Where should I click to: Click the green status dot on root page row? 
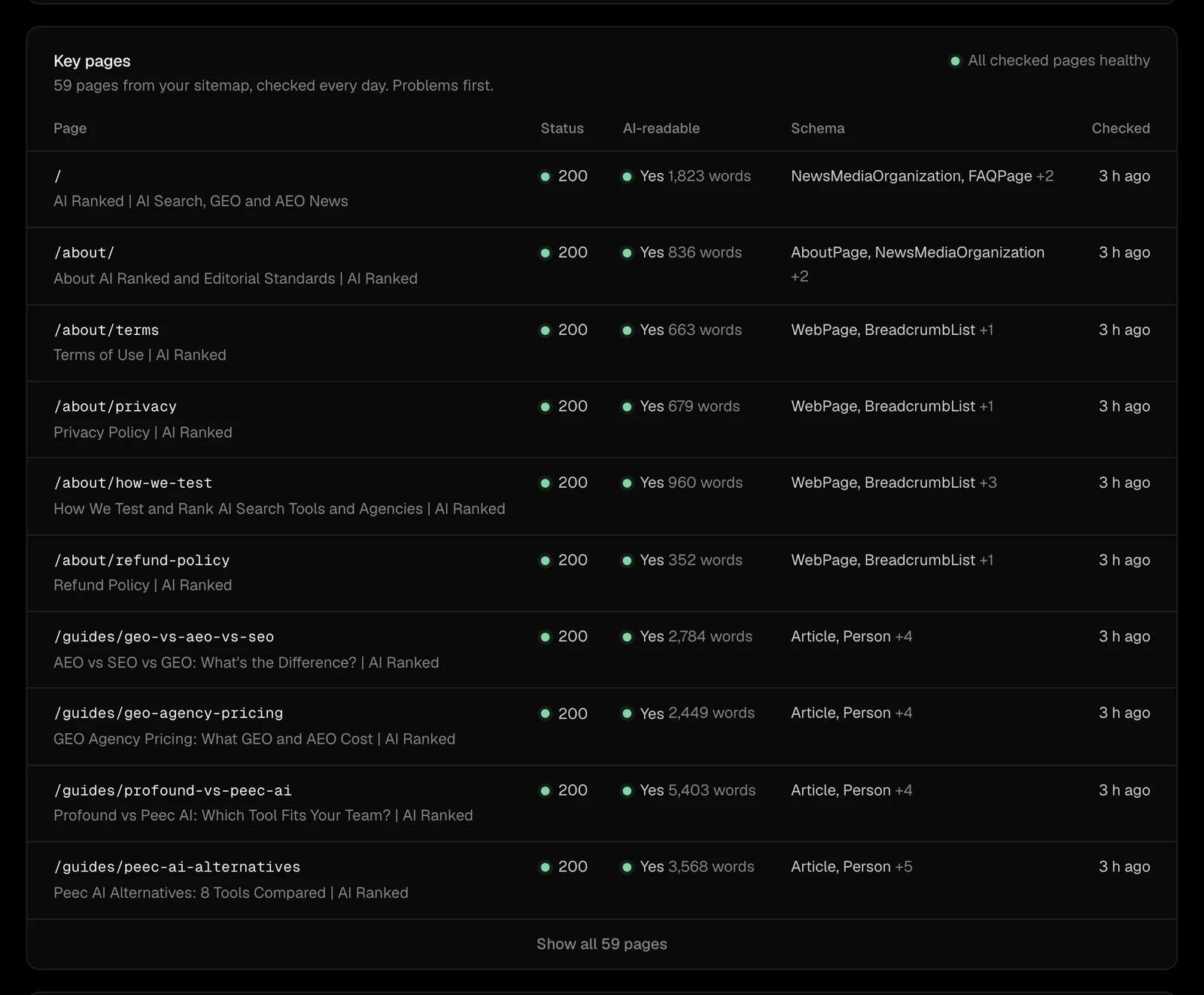point(546,177)
